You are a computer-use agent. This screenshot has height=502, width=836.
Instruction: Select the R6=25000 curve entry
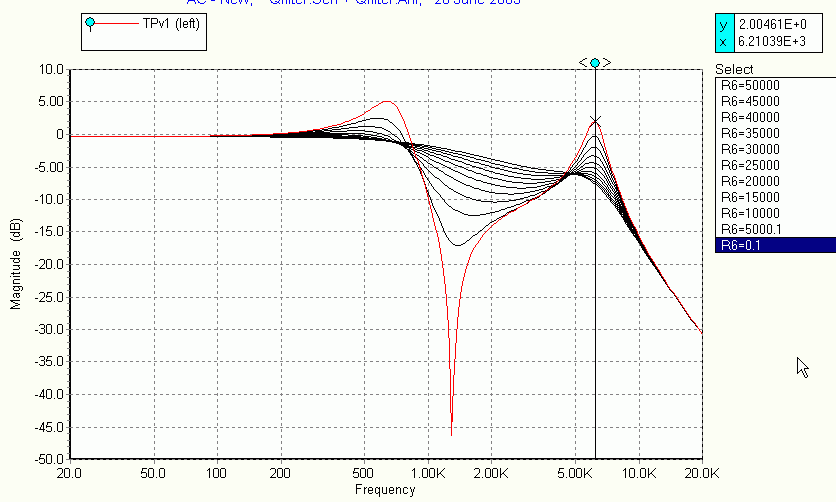click(776, 165)
